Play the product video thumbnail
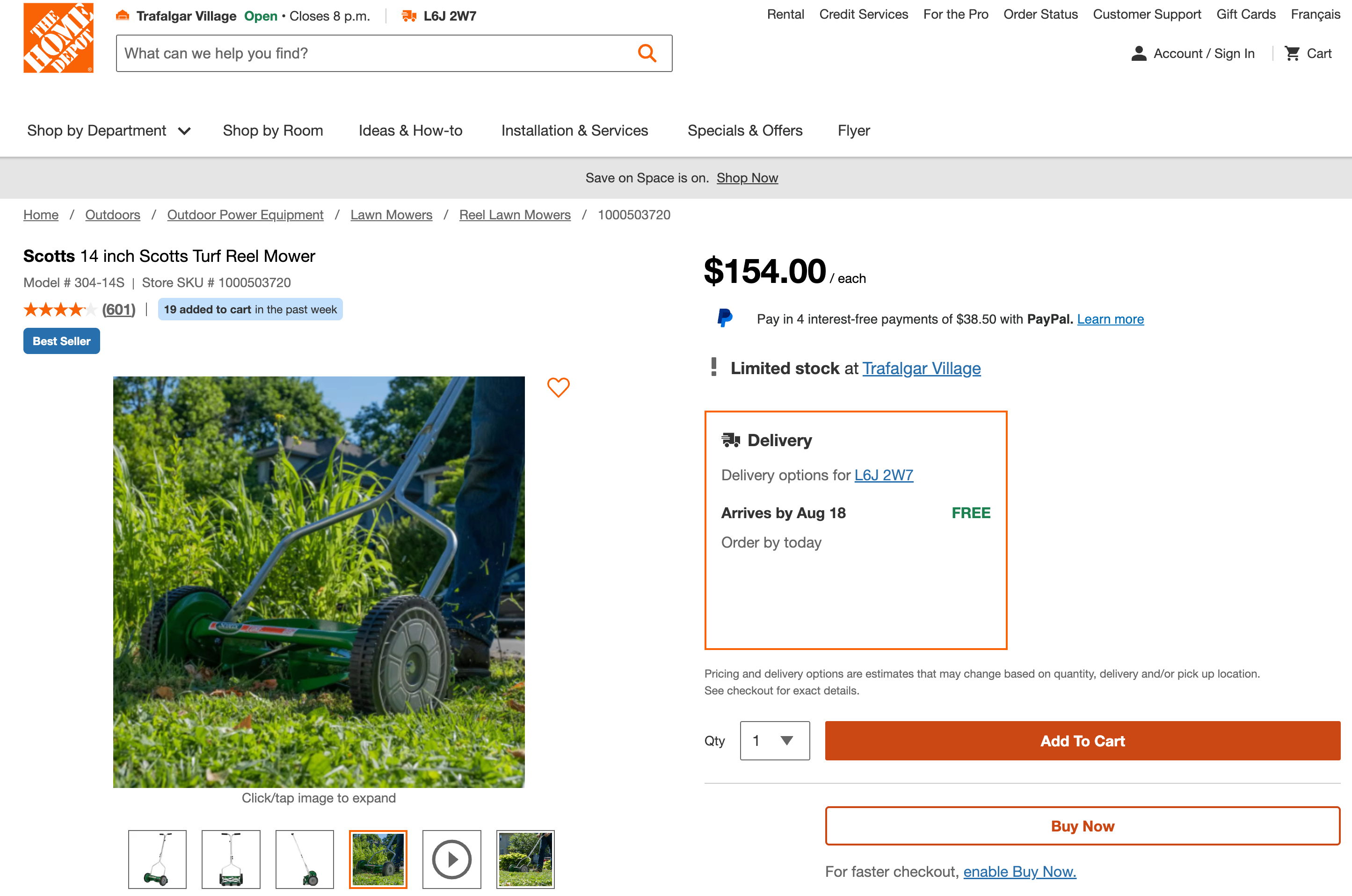Screen dimensions: 1352x896 pyautogui.click(x=451, y=859)
